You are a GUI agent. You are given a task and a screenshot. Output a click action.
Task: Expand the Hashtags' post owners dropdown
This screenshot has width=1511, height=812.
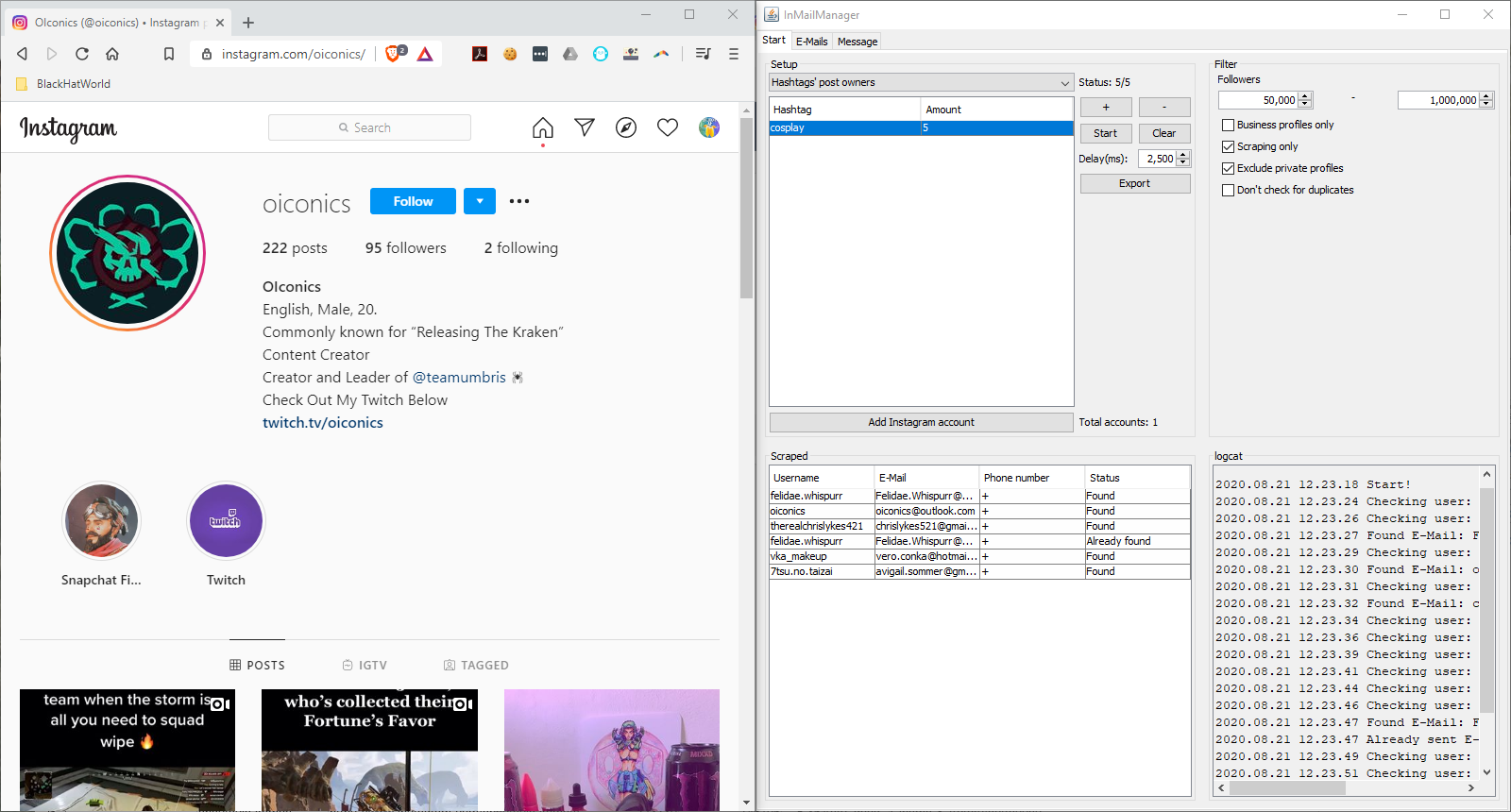click(x=921, y=82)
